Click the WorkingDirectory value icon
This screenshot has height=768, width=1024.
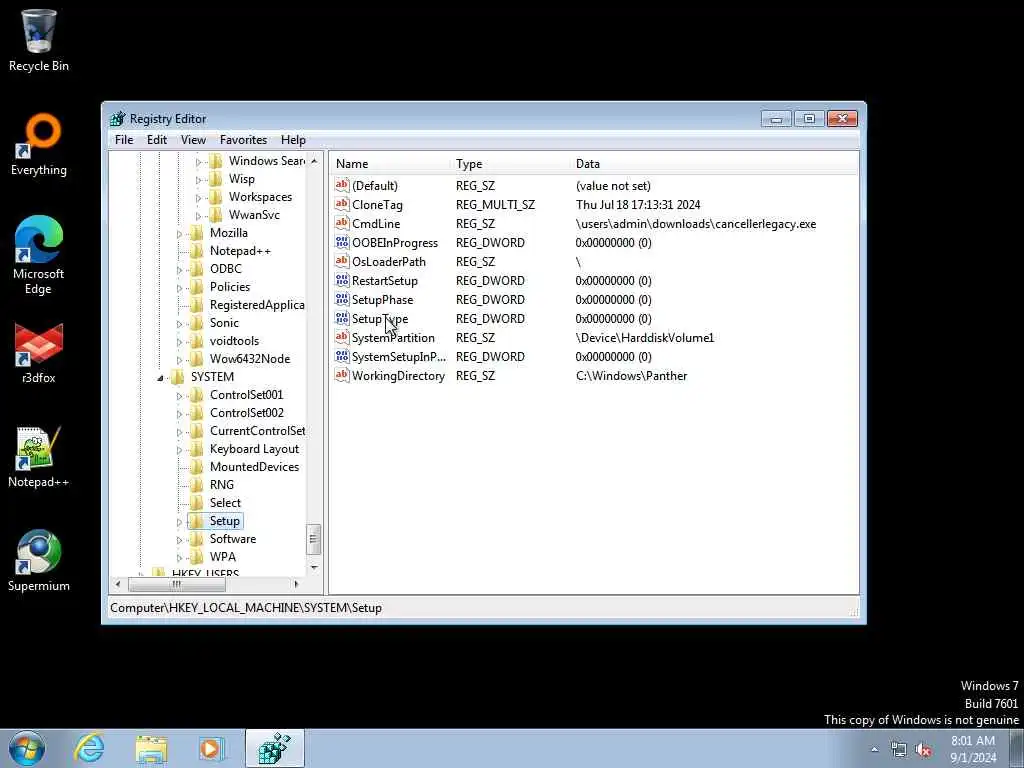pyautogui.click(x=342, y=375)
